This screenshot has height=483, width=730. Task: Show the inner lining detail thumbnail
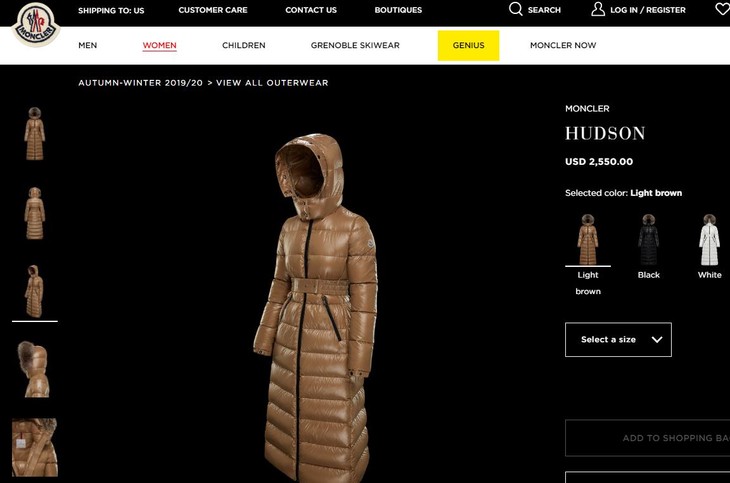[35, 447]
